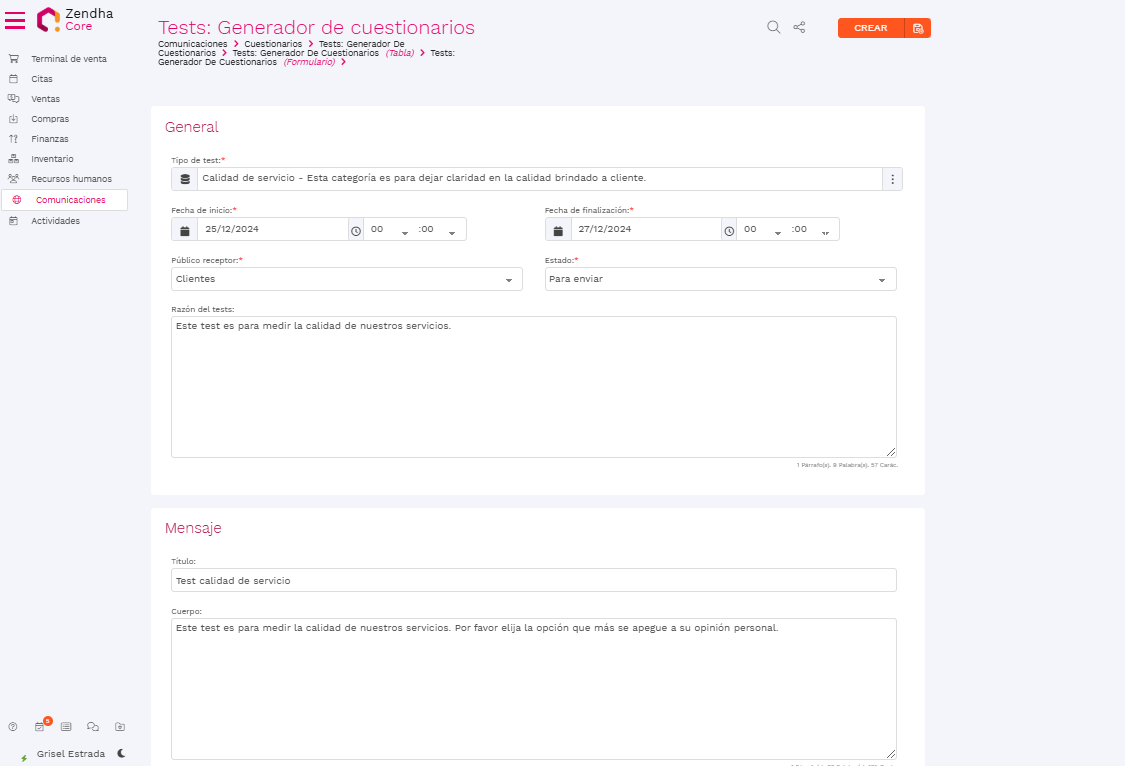Click the save icon beside CREAR

(x=918, y=28)
